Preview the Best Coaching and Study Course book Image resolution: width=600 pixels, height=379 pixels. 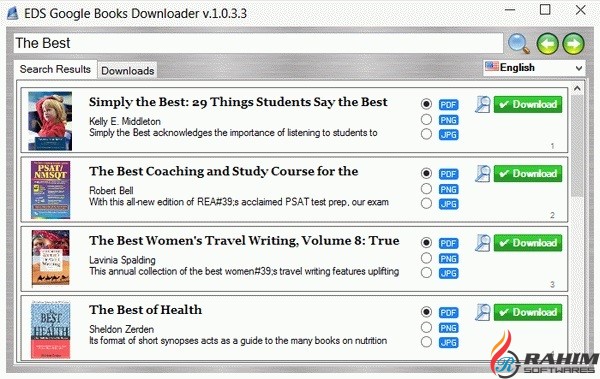483,173
